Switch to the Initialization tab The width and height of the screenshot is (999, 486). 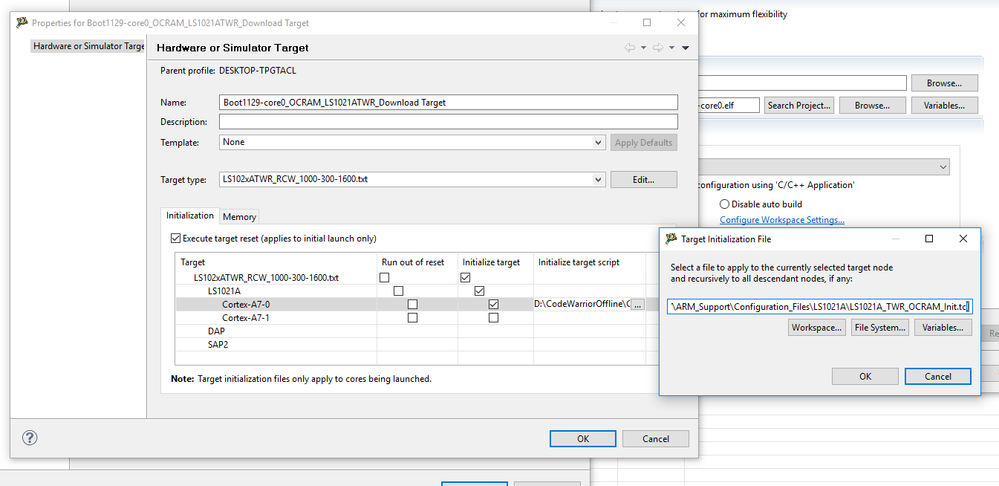(190, 215)
